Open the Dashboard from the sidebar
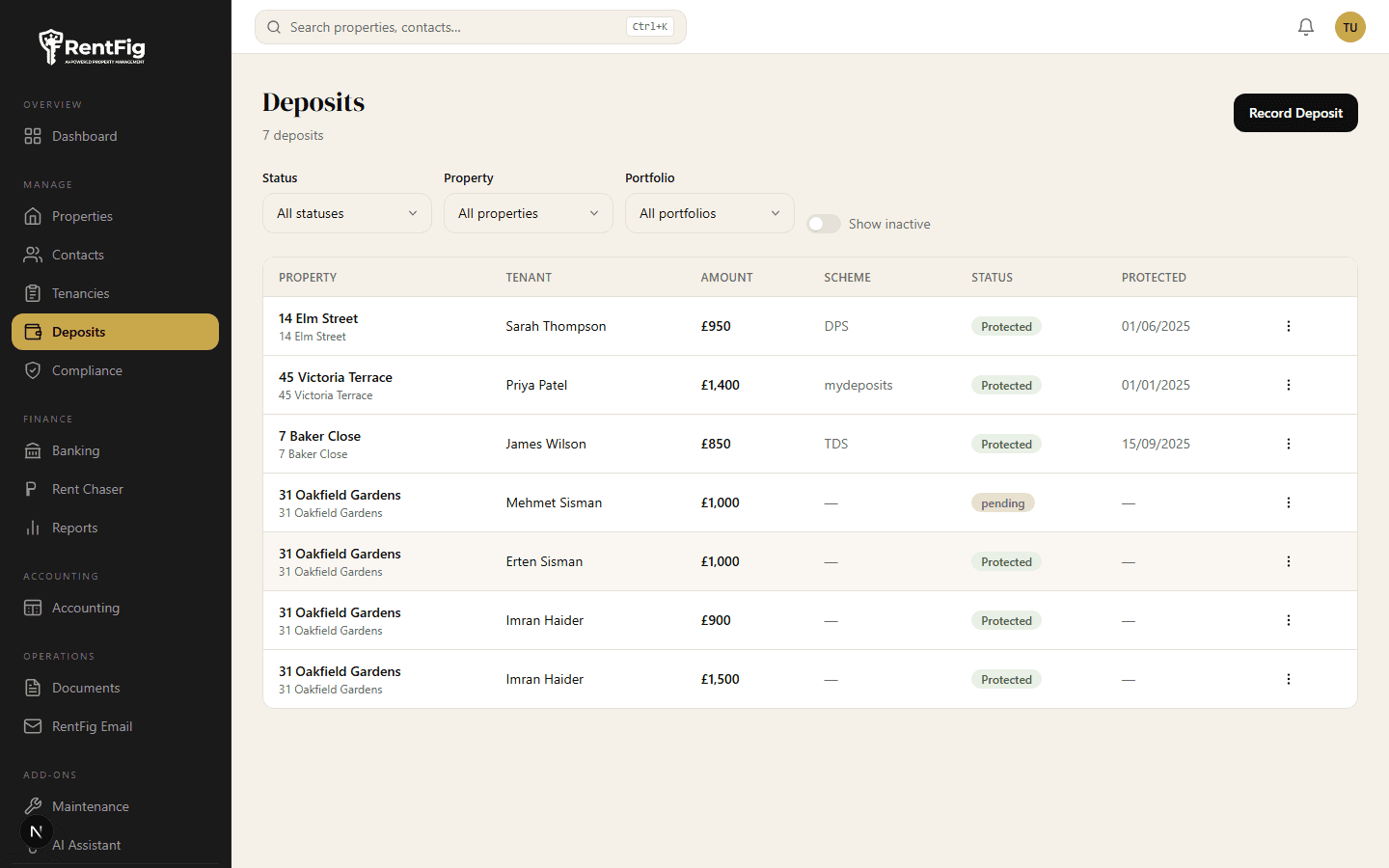Image resolution: width=1389 pixels, height=868 pixels. point(84,135)
